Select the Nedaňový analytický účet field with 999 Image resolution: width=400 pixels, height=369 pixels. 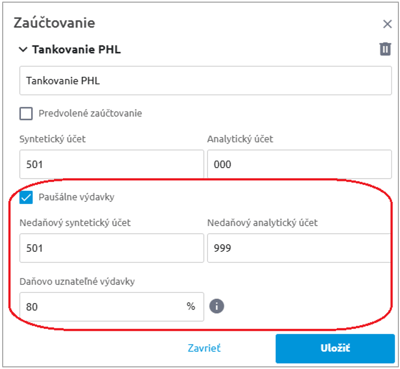click(x=299, y=248)
